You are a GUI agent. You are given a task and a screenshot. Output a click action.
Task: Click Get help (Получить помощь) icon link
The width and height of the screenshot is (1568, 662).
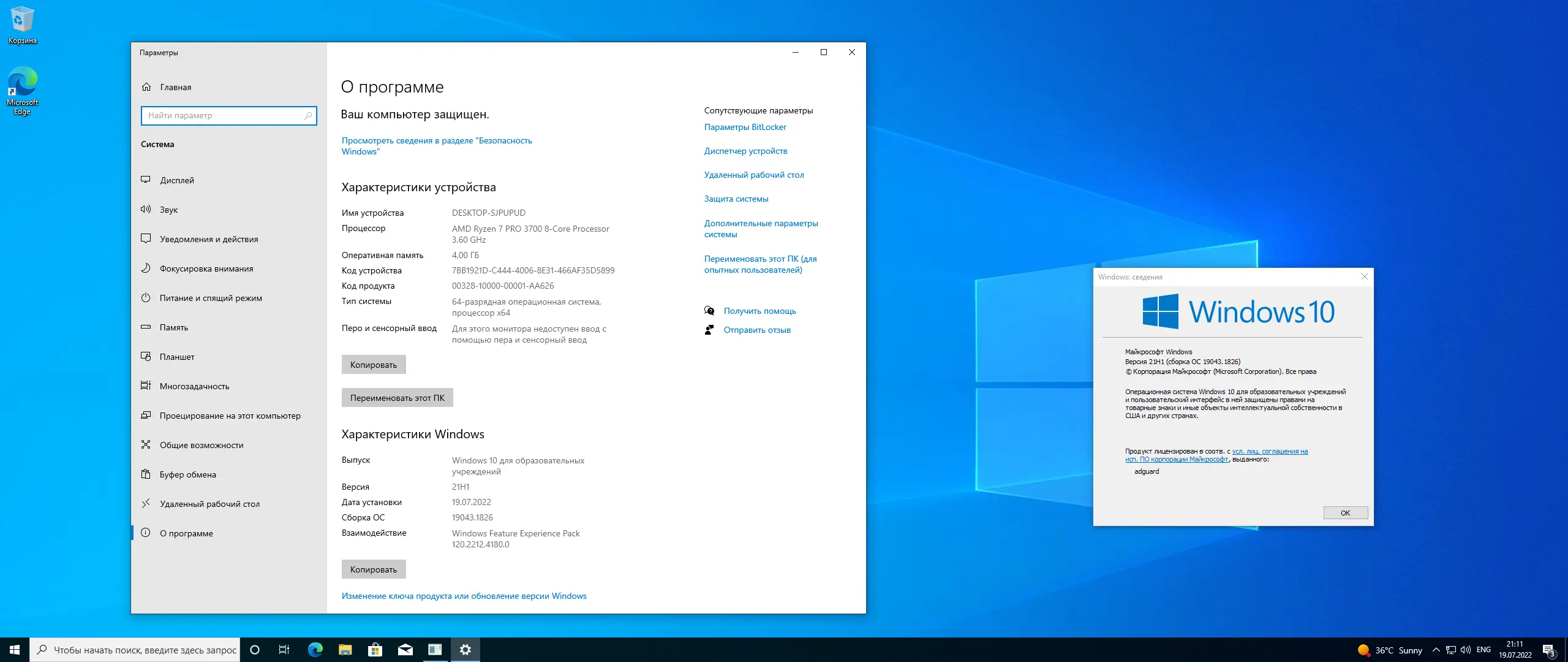[709, 311]
